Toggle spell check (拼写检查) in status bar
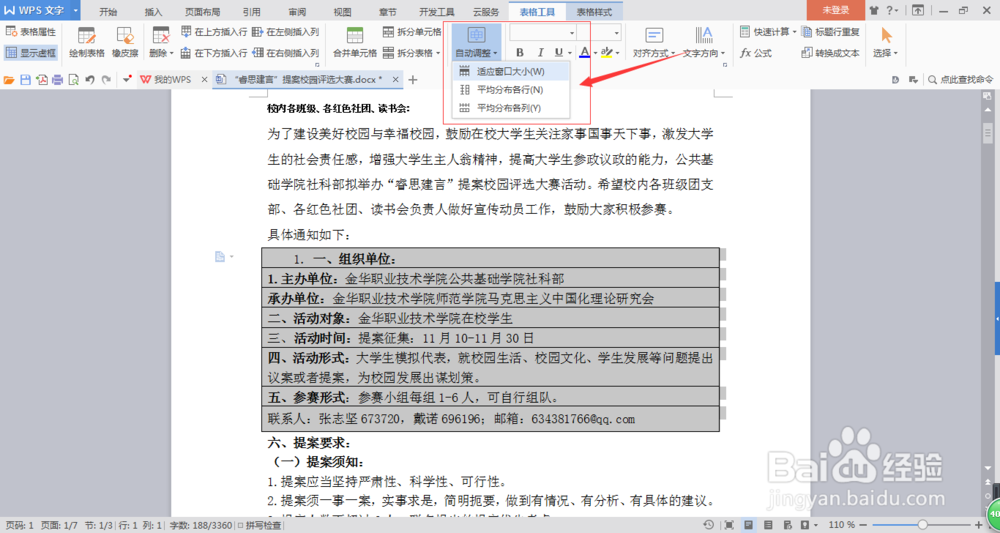The width and height of the screenshot is (1000, 533). [259, 525]
